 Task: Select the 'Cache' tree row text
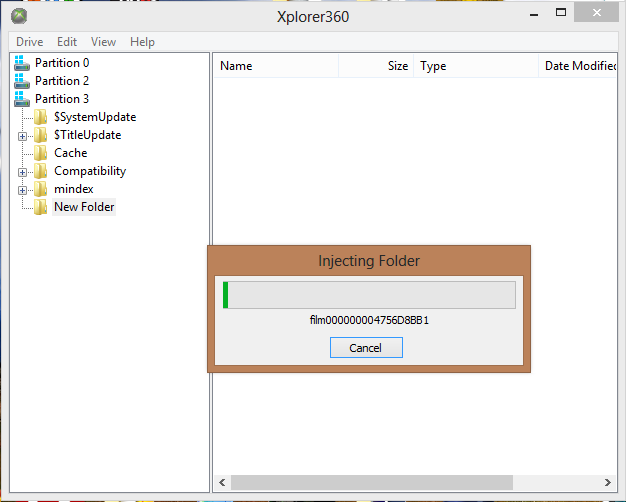pos(71,153)
